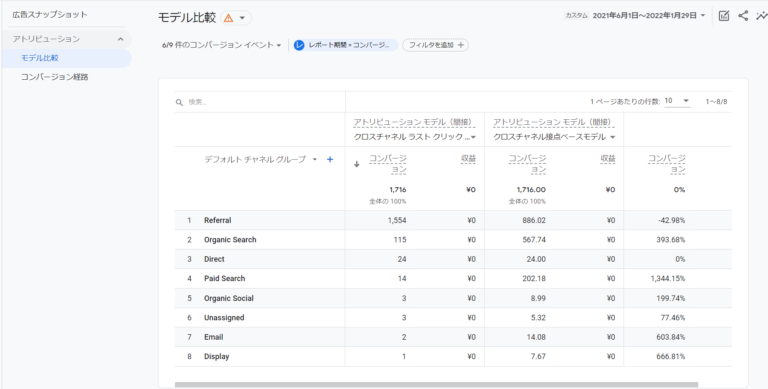
Task: Click the 202.18 conversions value
Action: click(x=534, y=278)
